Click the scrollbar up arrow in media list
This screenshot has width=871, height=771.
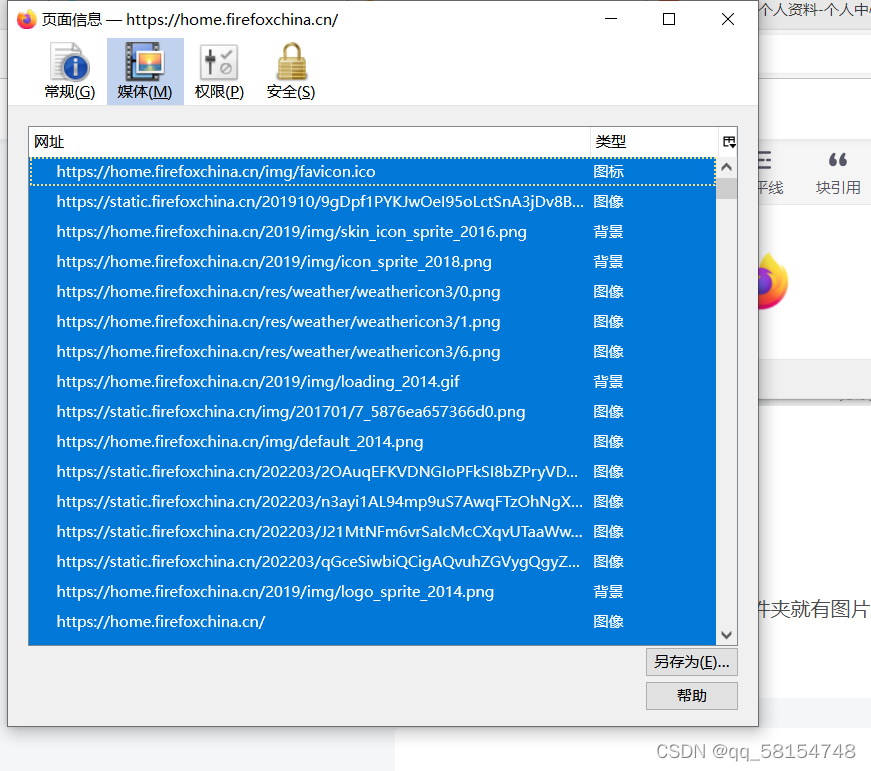click(727, 167)
